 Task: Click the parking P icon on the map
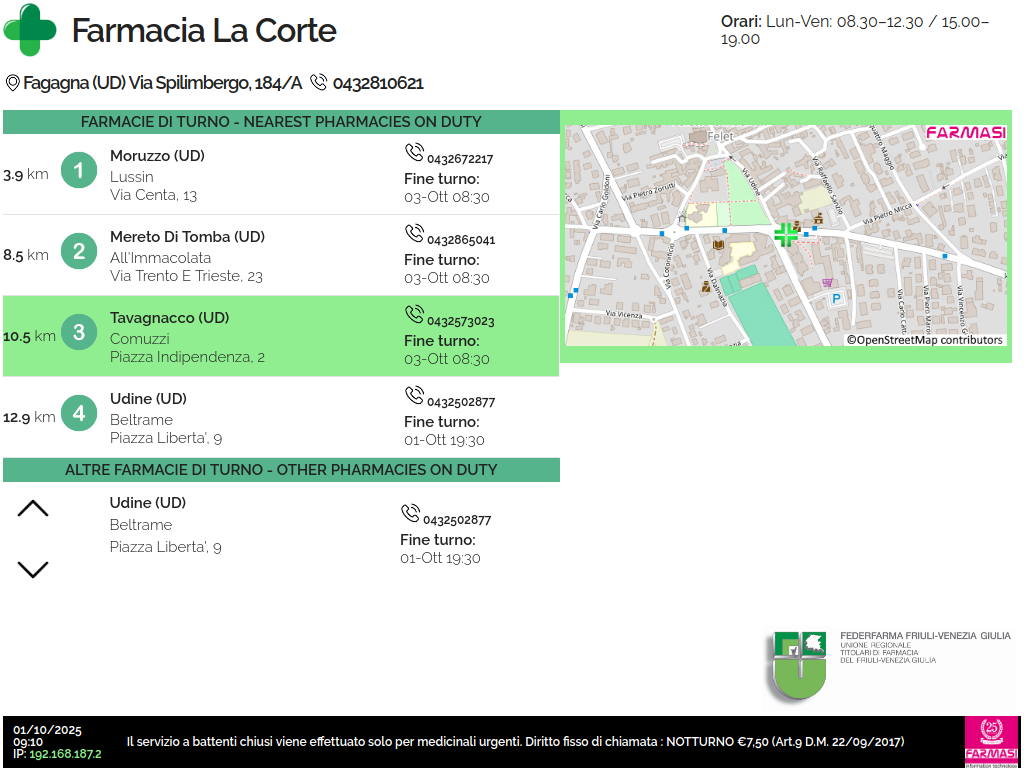[x=837, y=298]
